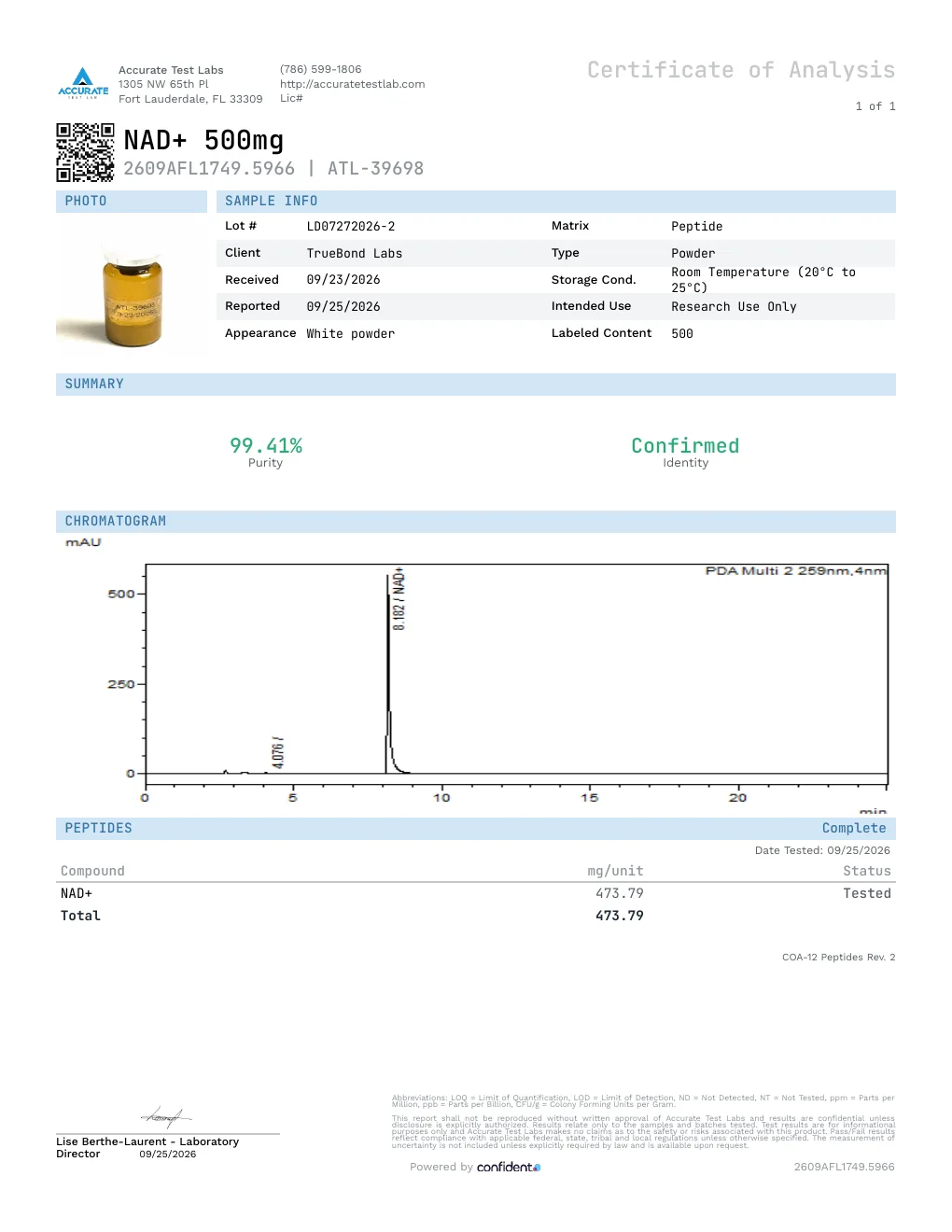The height and width of the screenshot is (1232, 952).
Task: Click the received date 09/23/2026
Action: pos(343,280)
